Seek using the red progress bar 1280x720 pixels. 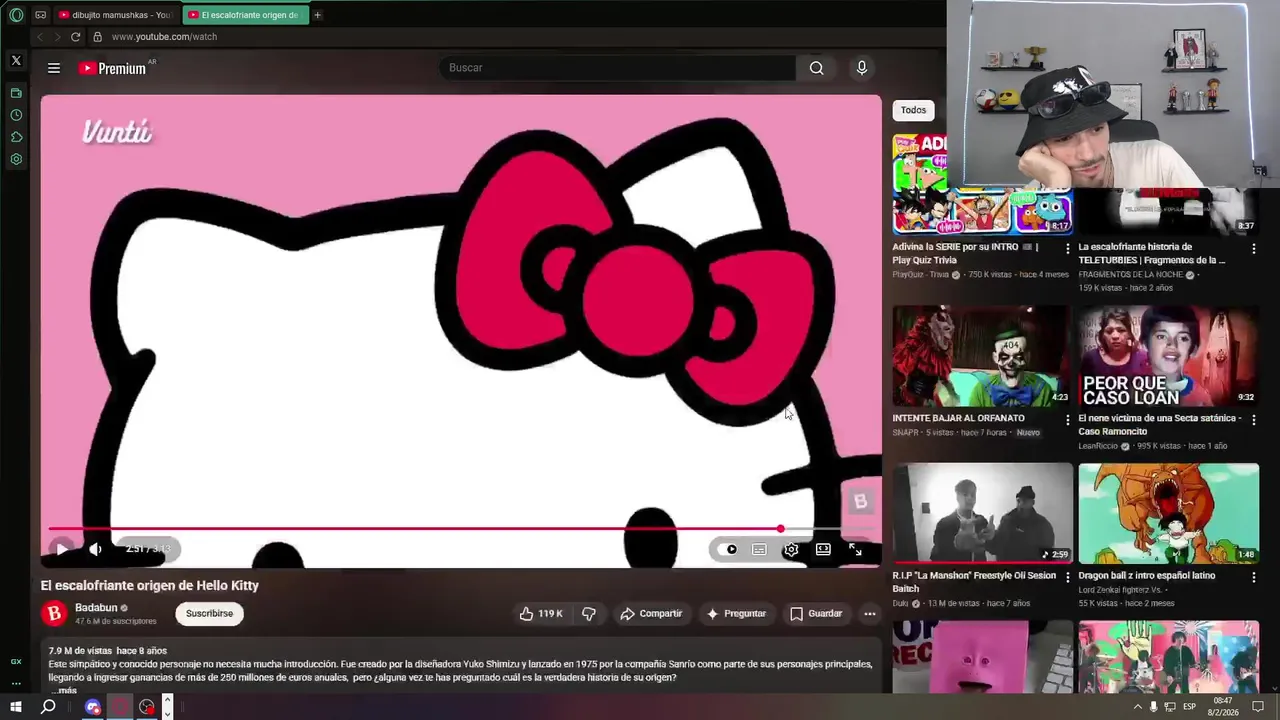click(460, 529)
